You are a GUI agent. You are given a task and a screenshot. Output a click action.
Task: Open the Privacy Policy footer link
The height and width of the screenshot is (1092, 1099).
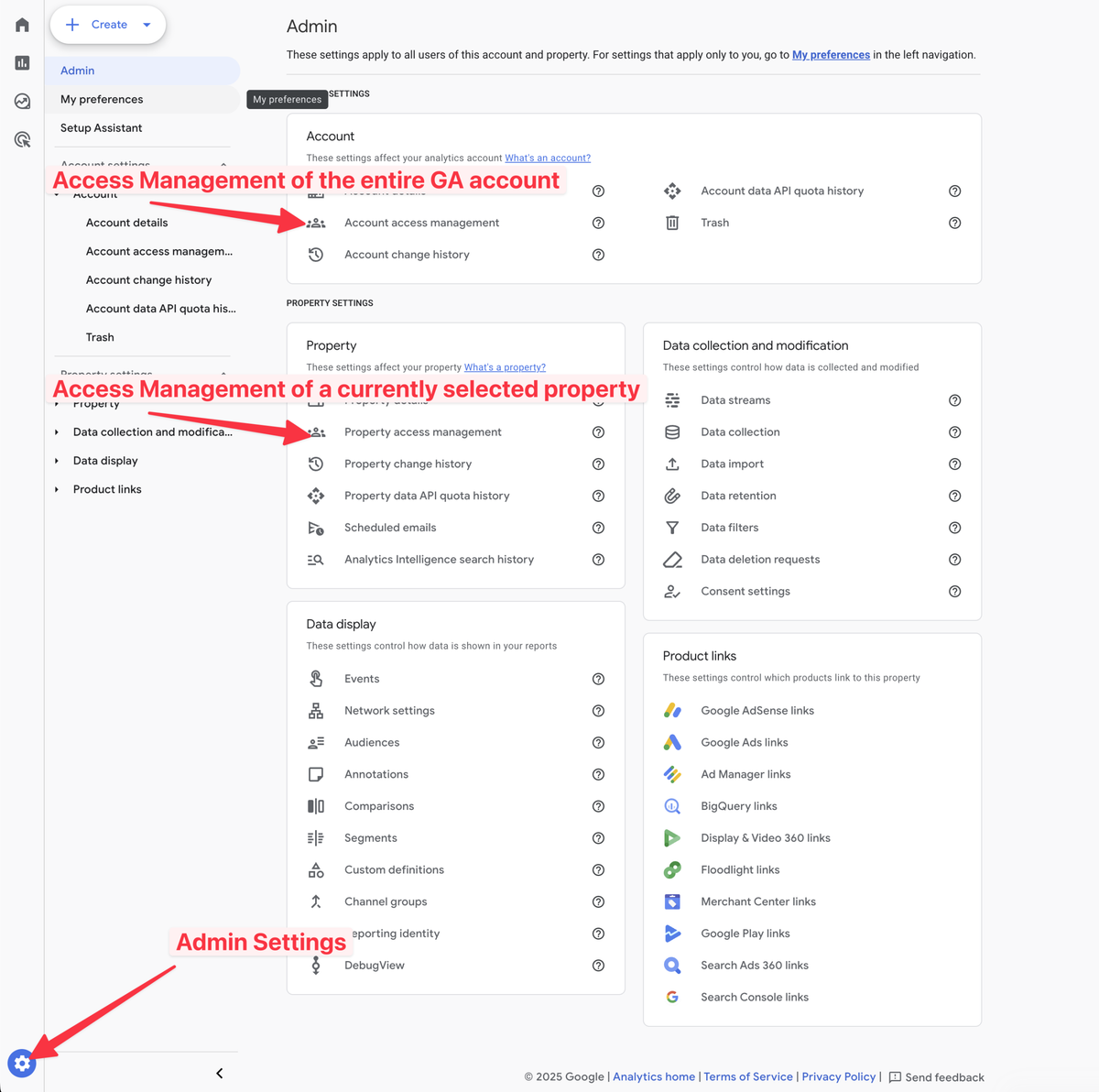tap(839, 1076)
